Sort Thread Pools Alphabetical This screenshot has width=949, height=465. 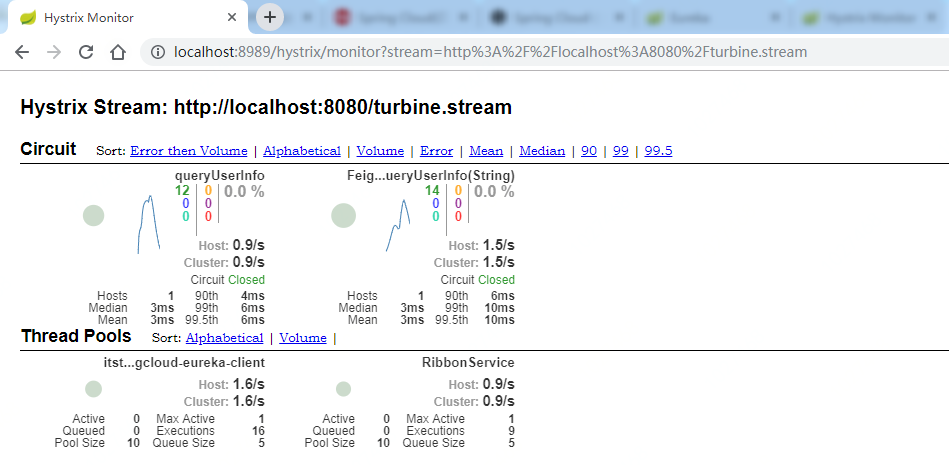coord(225,338)
